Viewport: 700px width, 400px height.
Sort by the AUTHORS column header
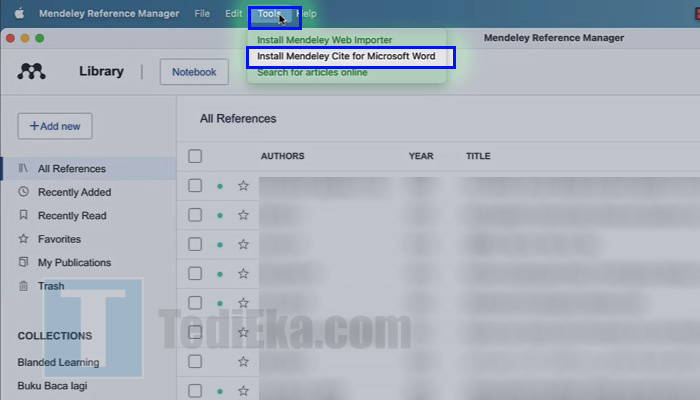pyautogui.click(x=283, y=156)
